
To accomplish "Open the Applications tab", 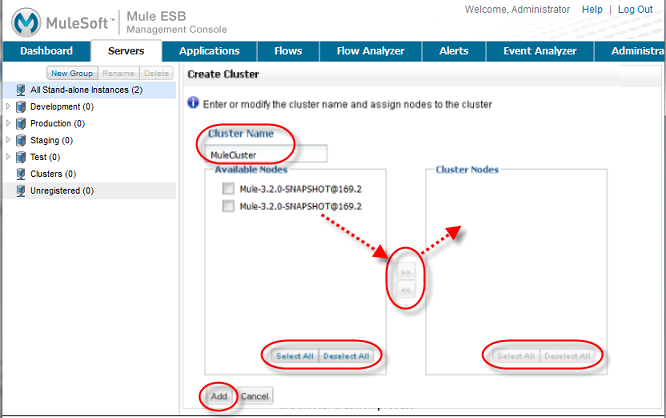I will 209,51.
